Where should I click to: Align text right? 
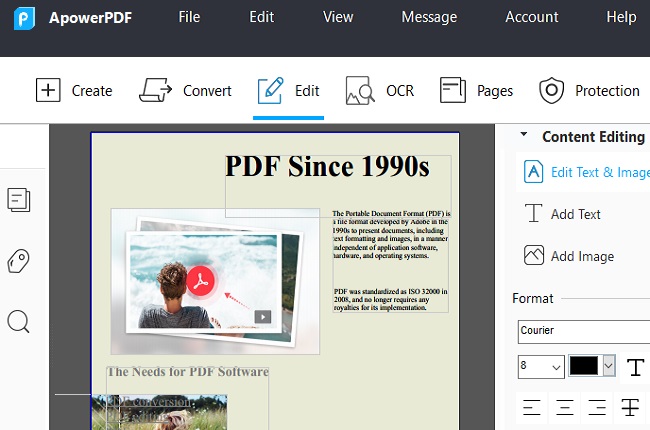pyautogui.click(x=597, y=407)
